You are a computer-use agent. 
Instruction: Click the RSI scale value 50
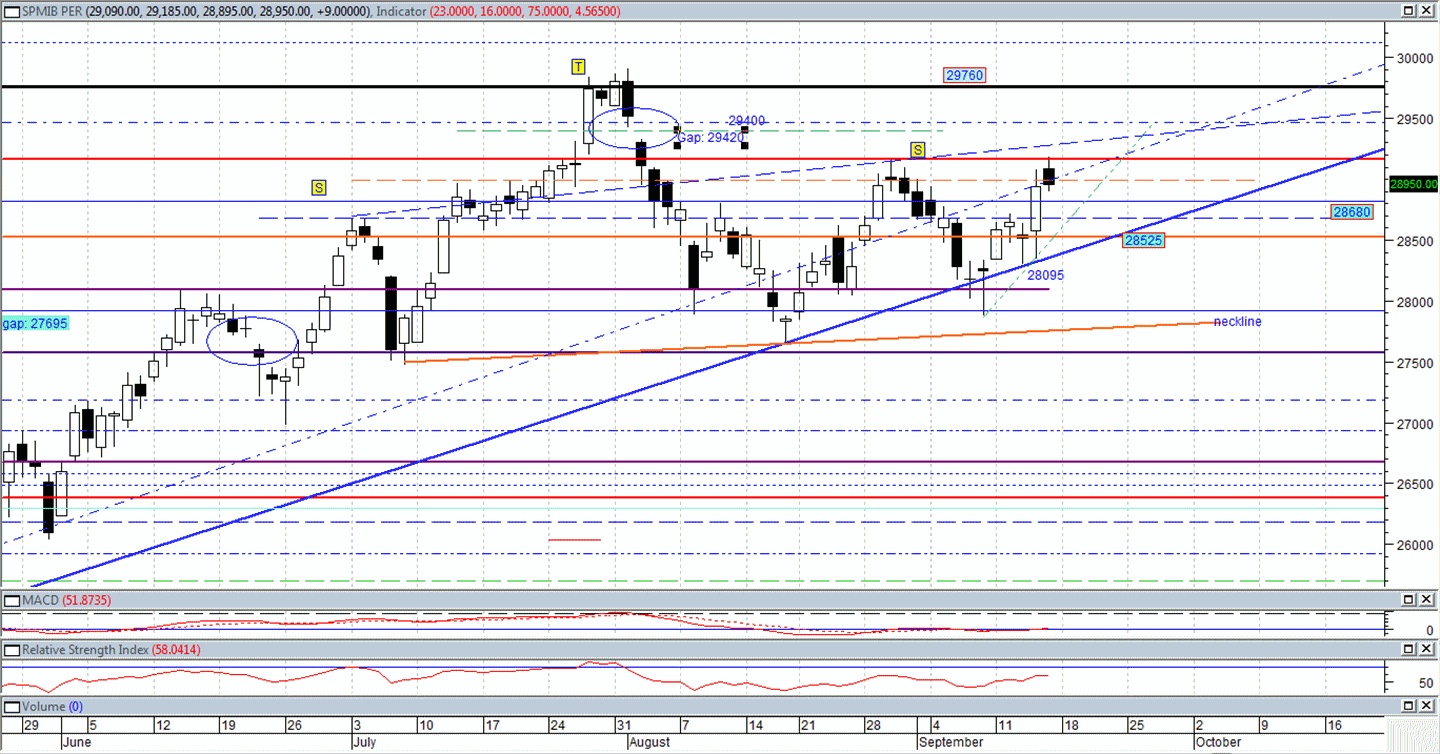coord(1426,684)
